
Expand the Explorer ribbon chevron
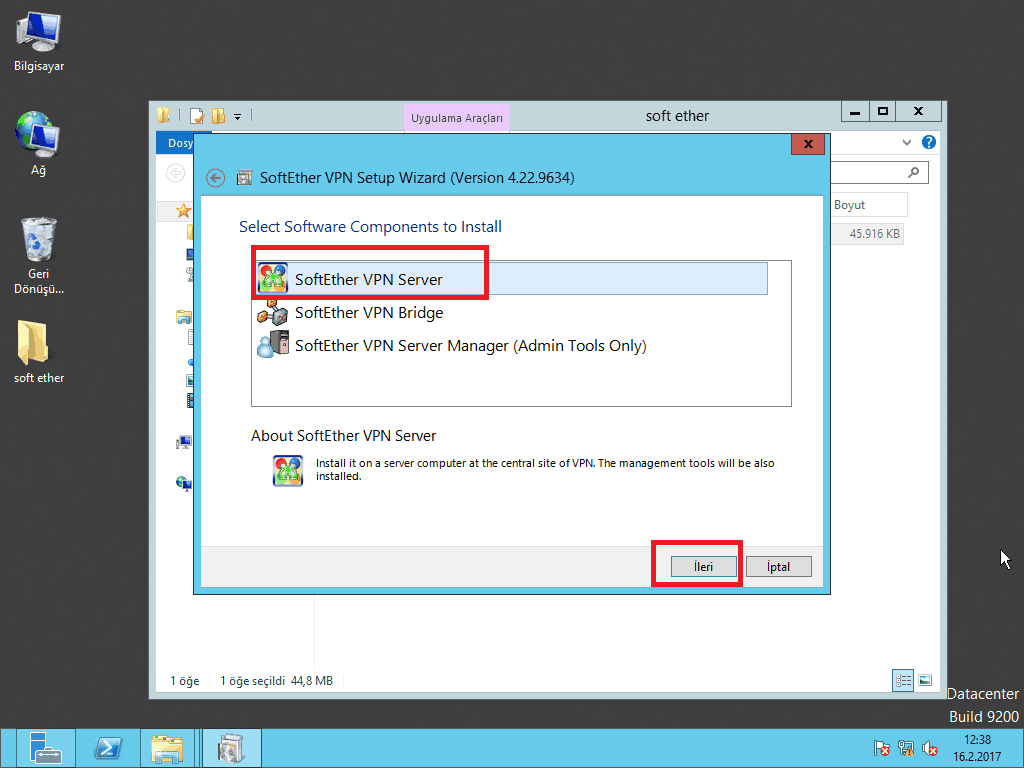point(906,142)
